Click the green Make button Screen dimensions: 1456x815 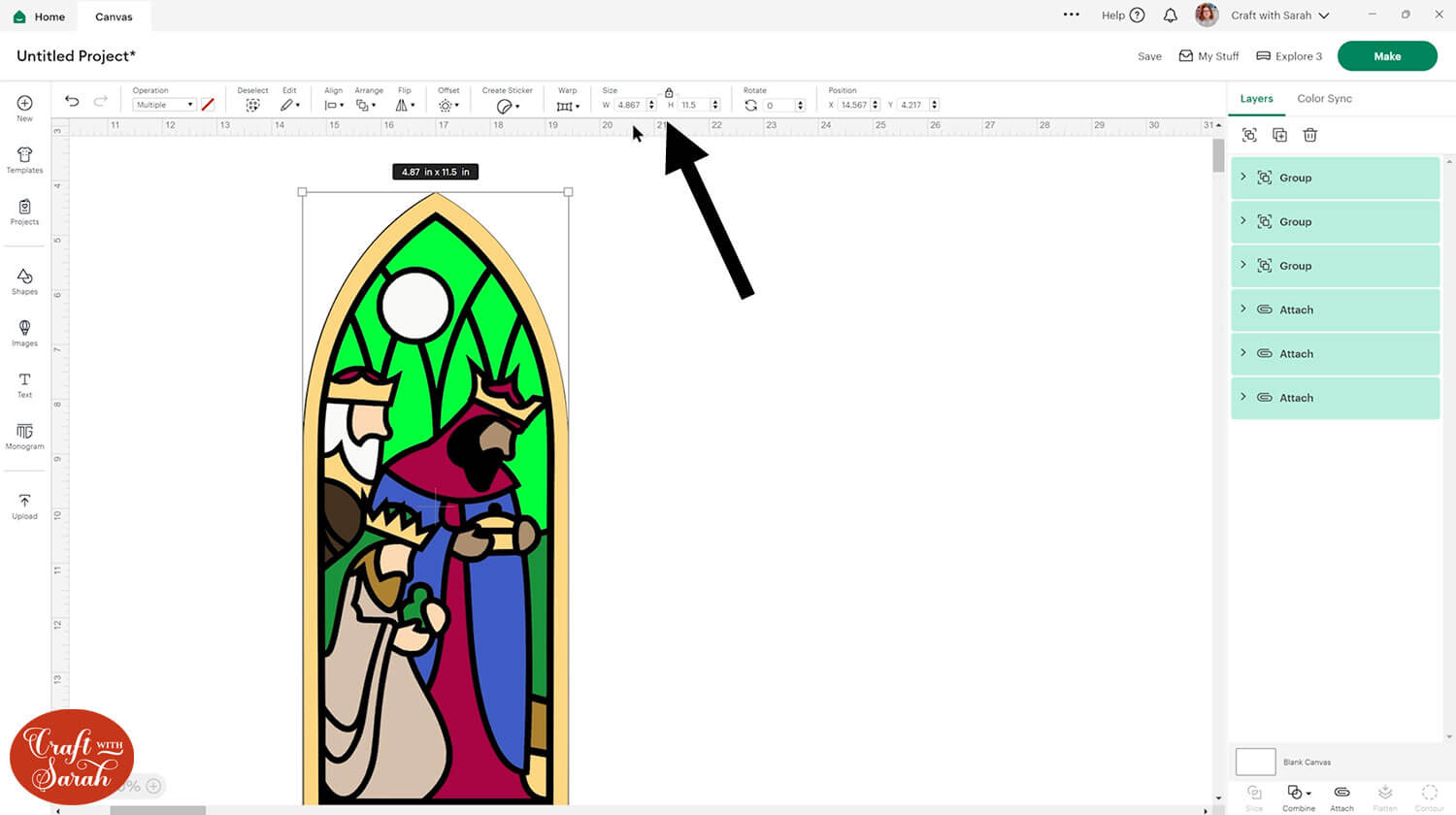tap(1386, 56)
